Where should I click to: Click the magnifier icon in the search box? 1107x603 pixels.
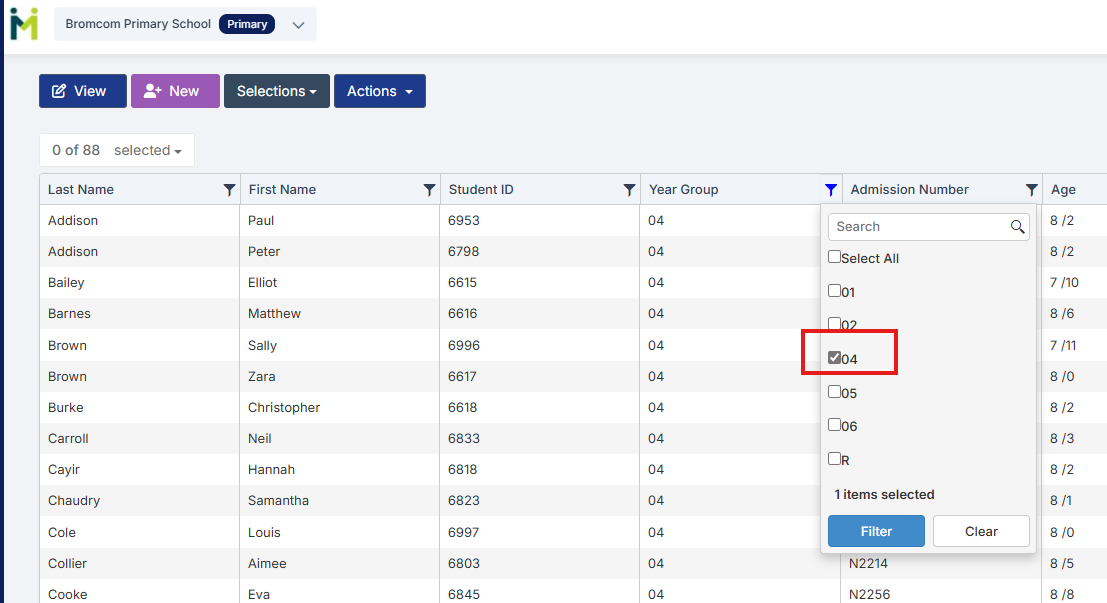(x=1017, y=227)
